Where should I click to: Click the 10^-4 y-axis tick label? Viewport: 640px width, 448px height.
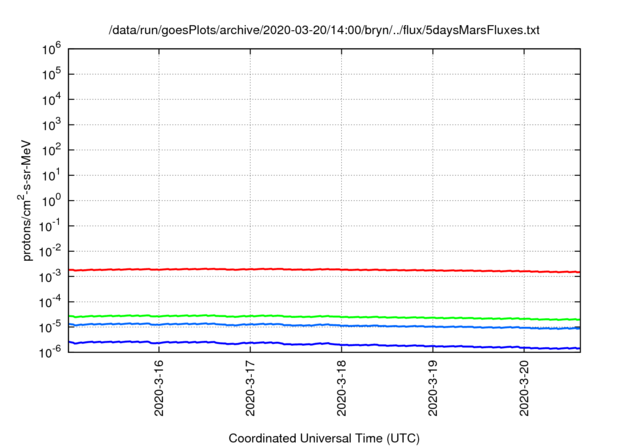click(x=50, y=302)
